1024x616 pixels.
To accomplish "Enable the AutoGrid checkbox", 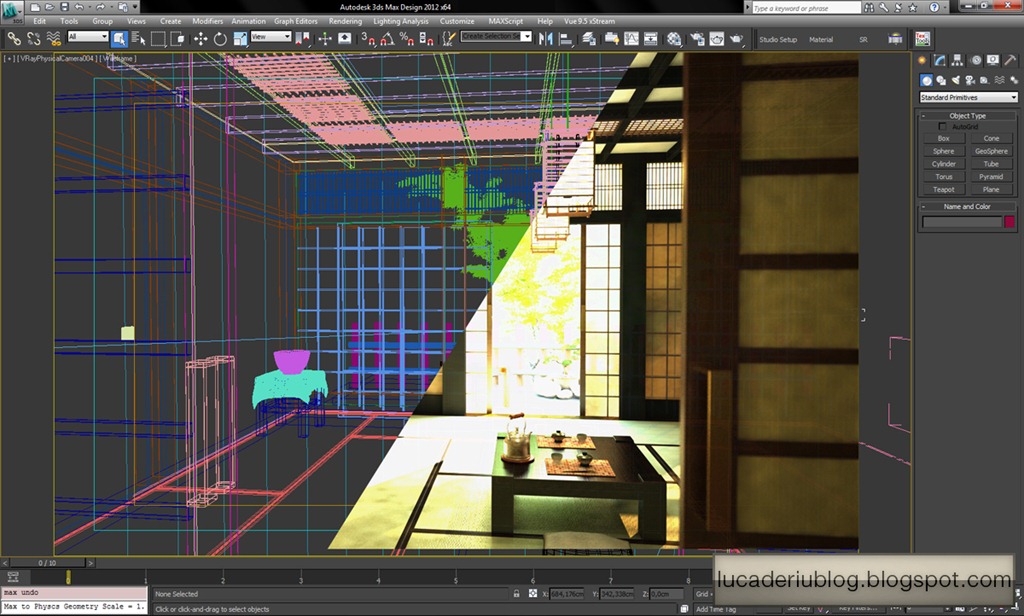I will point(942,127).
